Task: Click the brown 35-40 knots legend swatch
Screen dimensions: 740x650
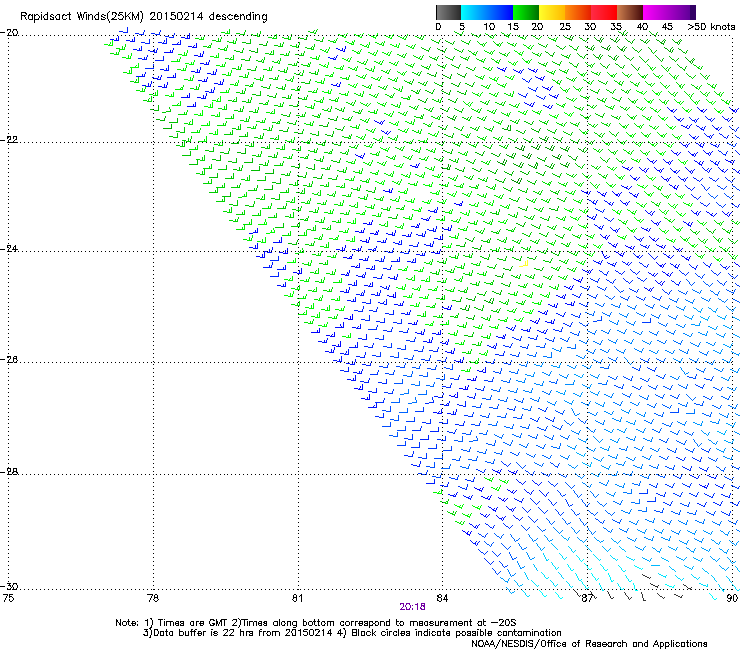Action: coord(630,12)
